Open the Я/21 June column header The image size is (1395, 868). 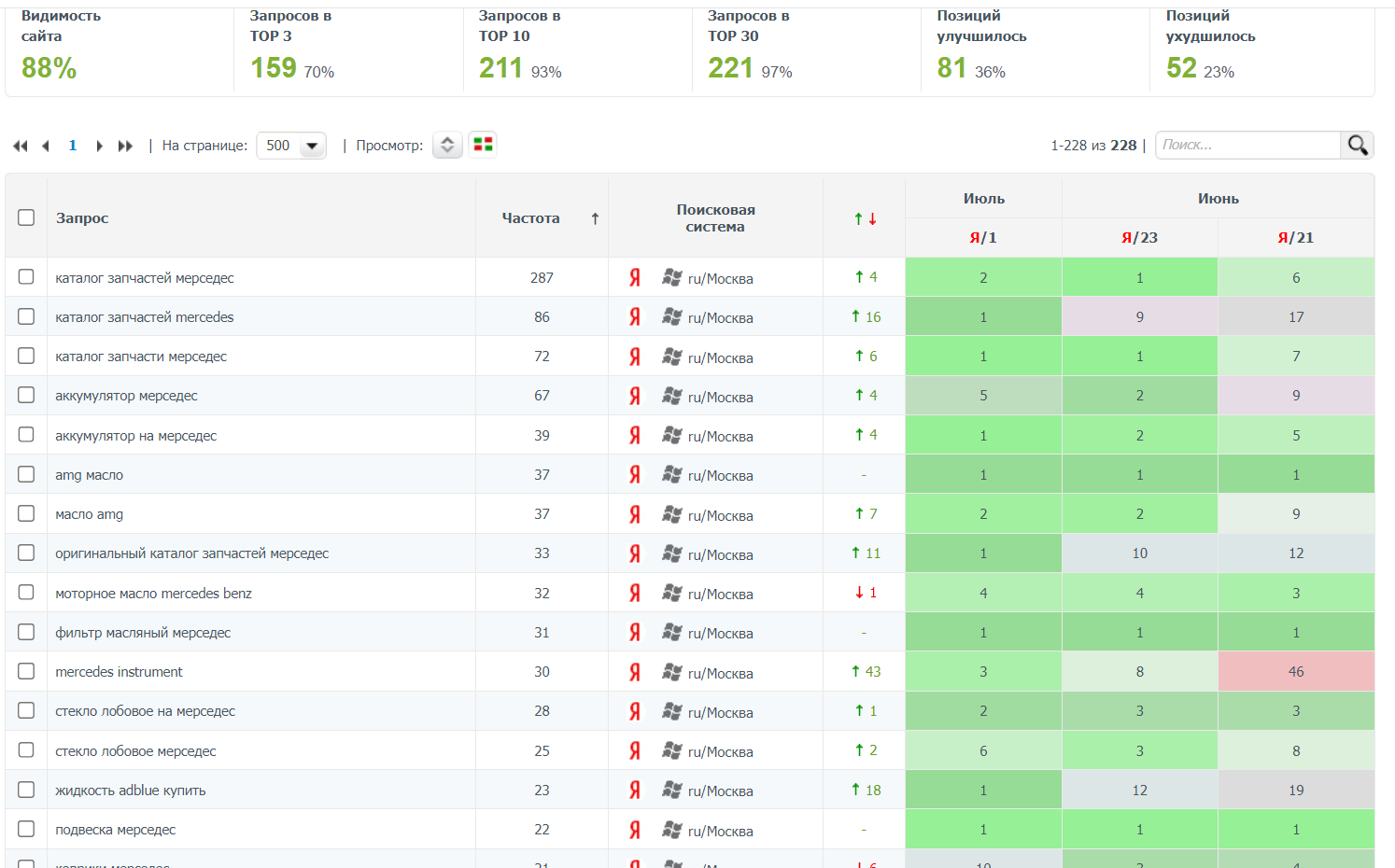tap(1296, 238)
